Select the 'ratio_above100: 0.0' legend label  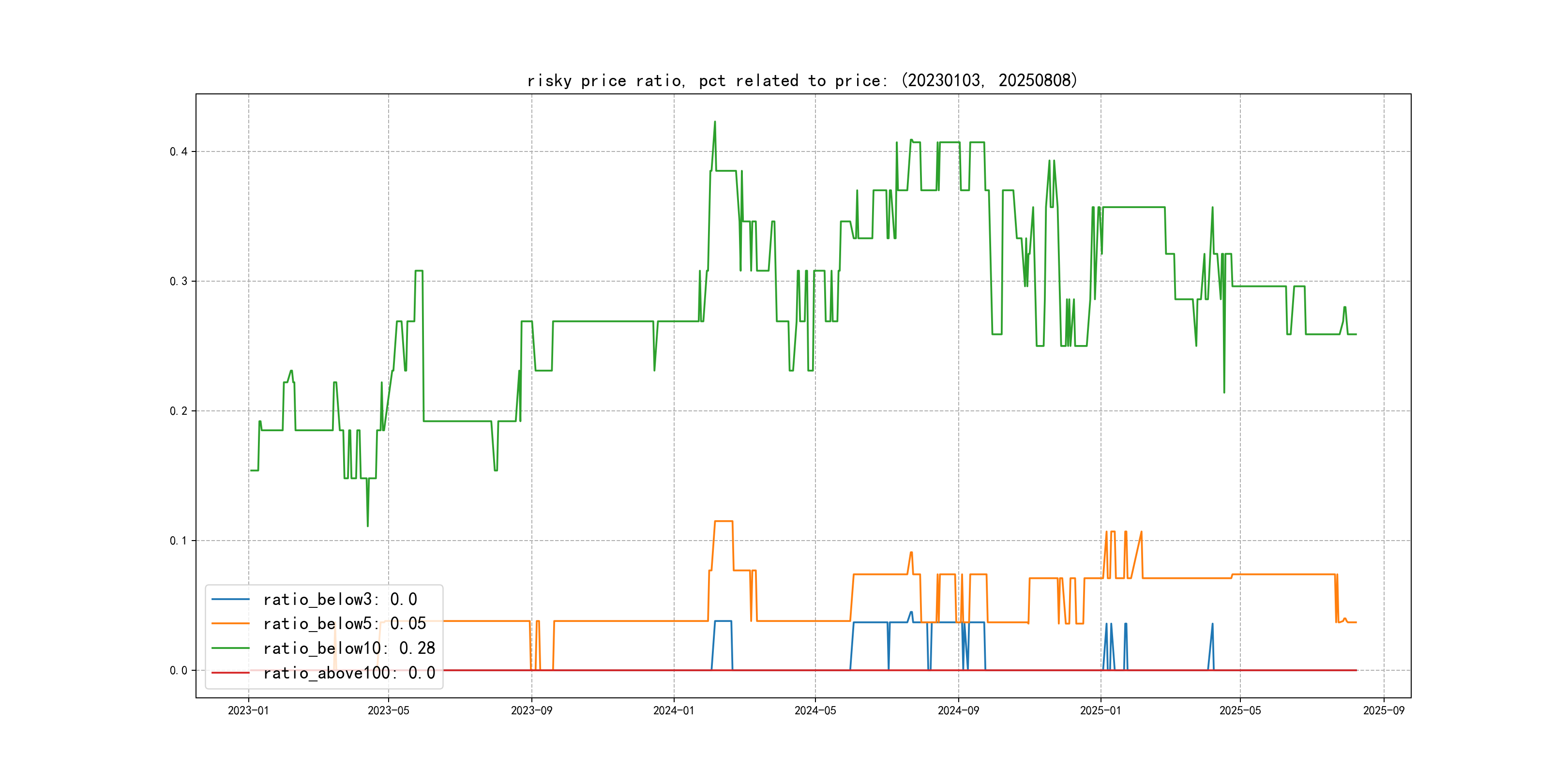pyautogui.click(x=349, y=673)
